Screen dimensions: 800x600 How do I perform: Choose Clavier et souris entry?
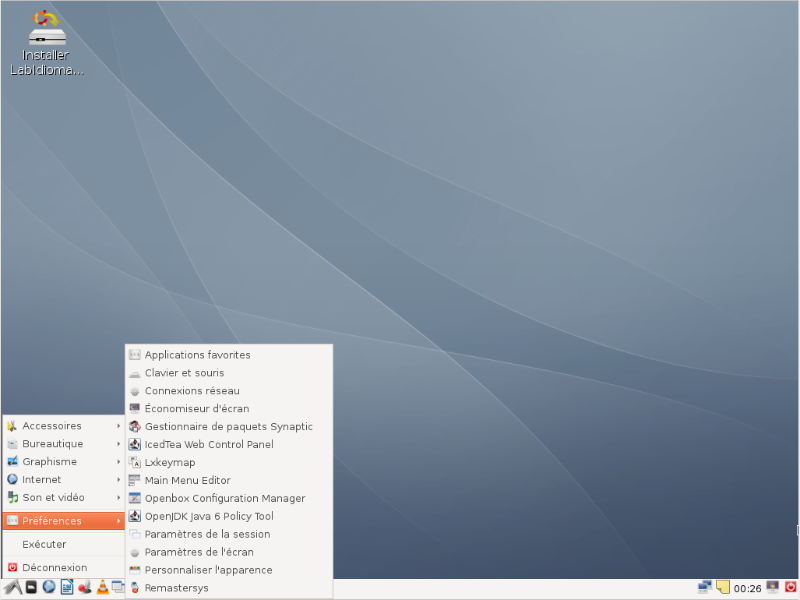pos(184,373)
